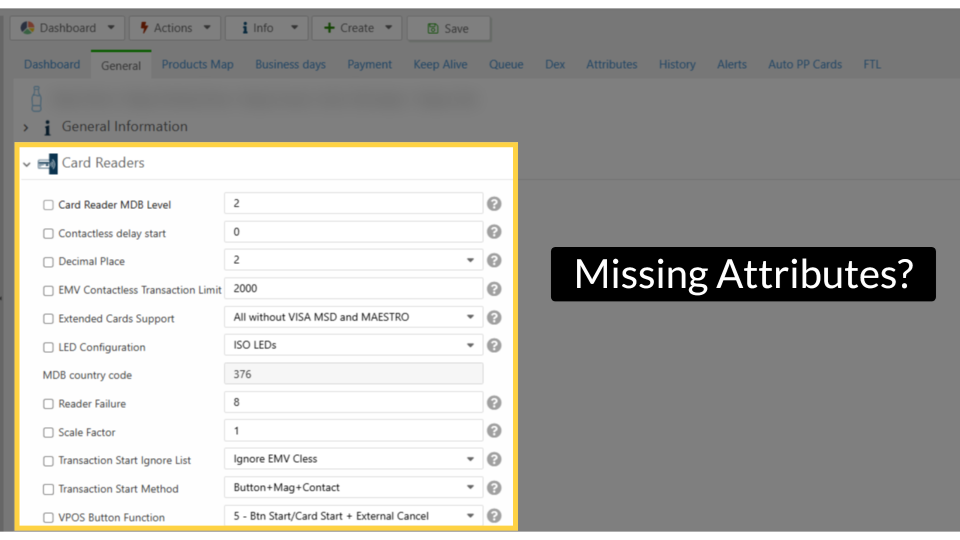This screenshot has height=540, width=960.
Task: Check the Transaction Start Ignore List box
Action: pyautogui.click(x=48, y=461)
